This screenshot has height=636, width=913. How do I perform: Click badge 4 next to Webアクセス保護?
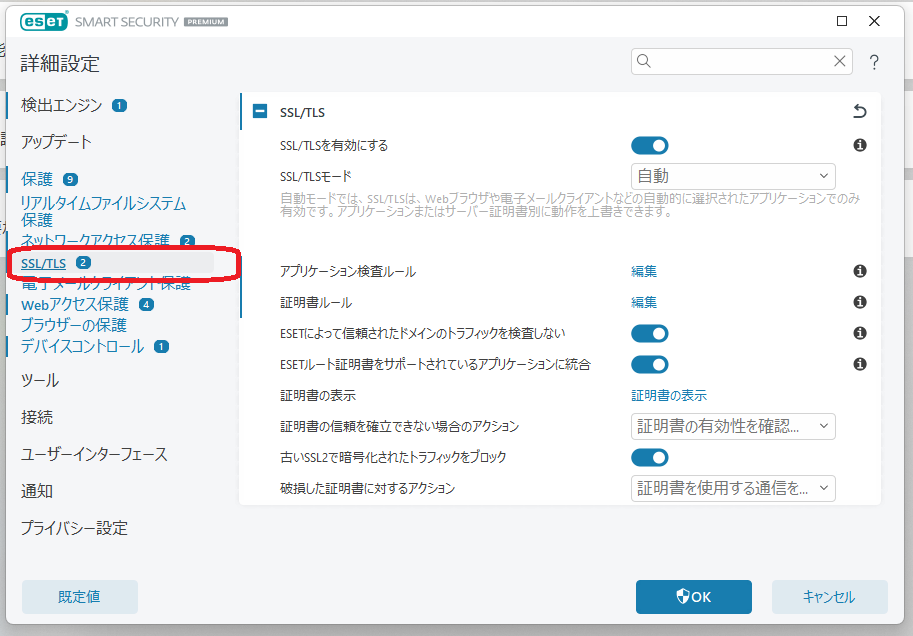[146, 305]
